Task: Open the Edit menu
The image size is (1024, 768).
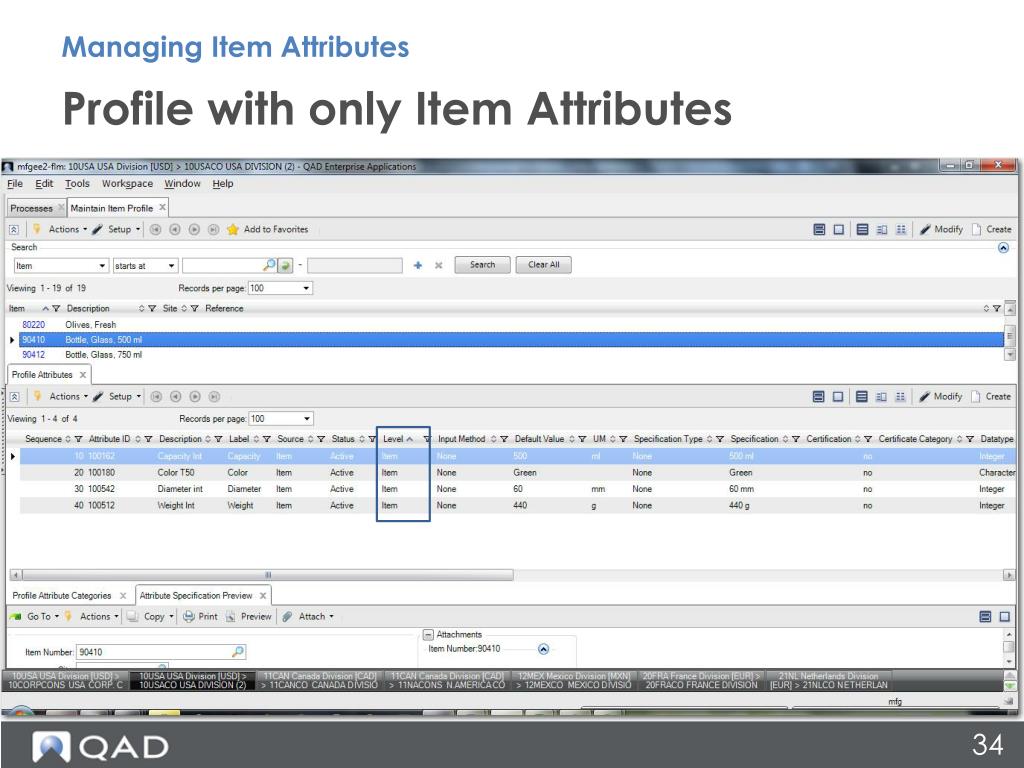Action: pos(44,184)
